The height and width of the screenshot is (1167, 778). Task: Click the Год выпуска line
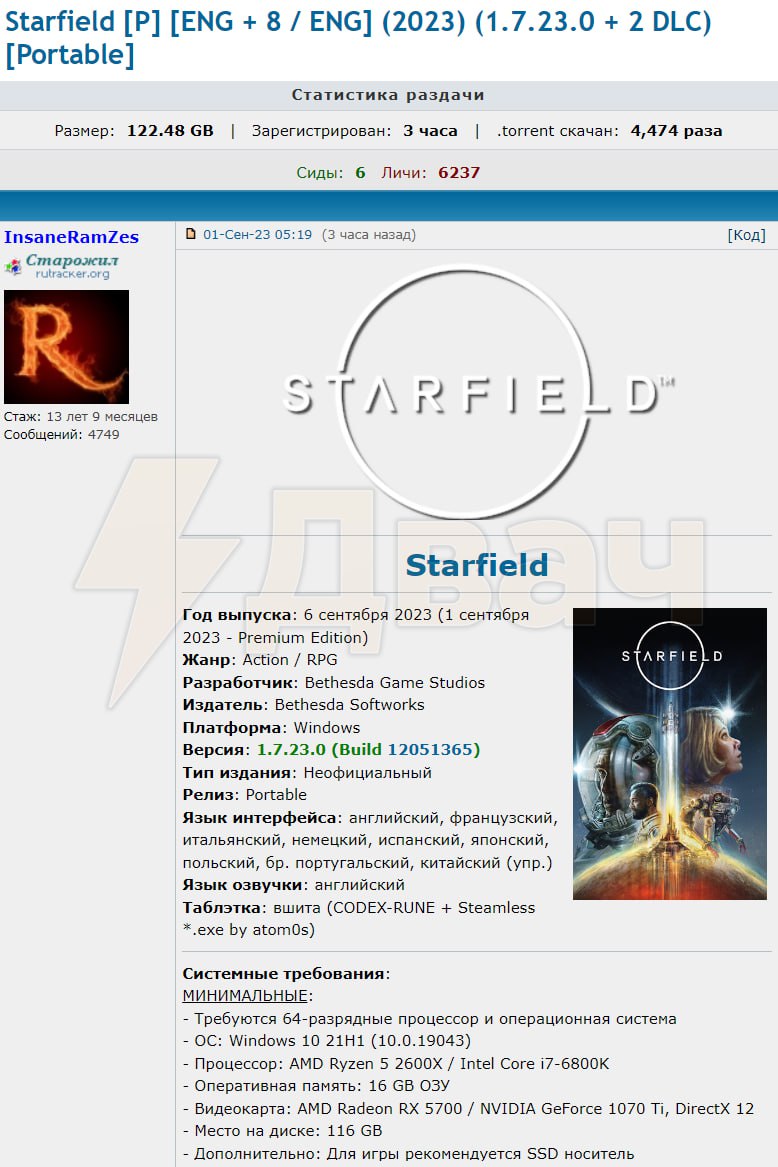tap(356, 626)
